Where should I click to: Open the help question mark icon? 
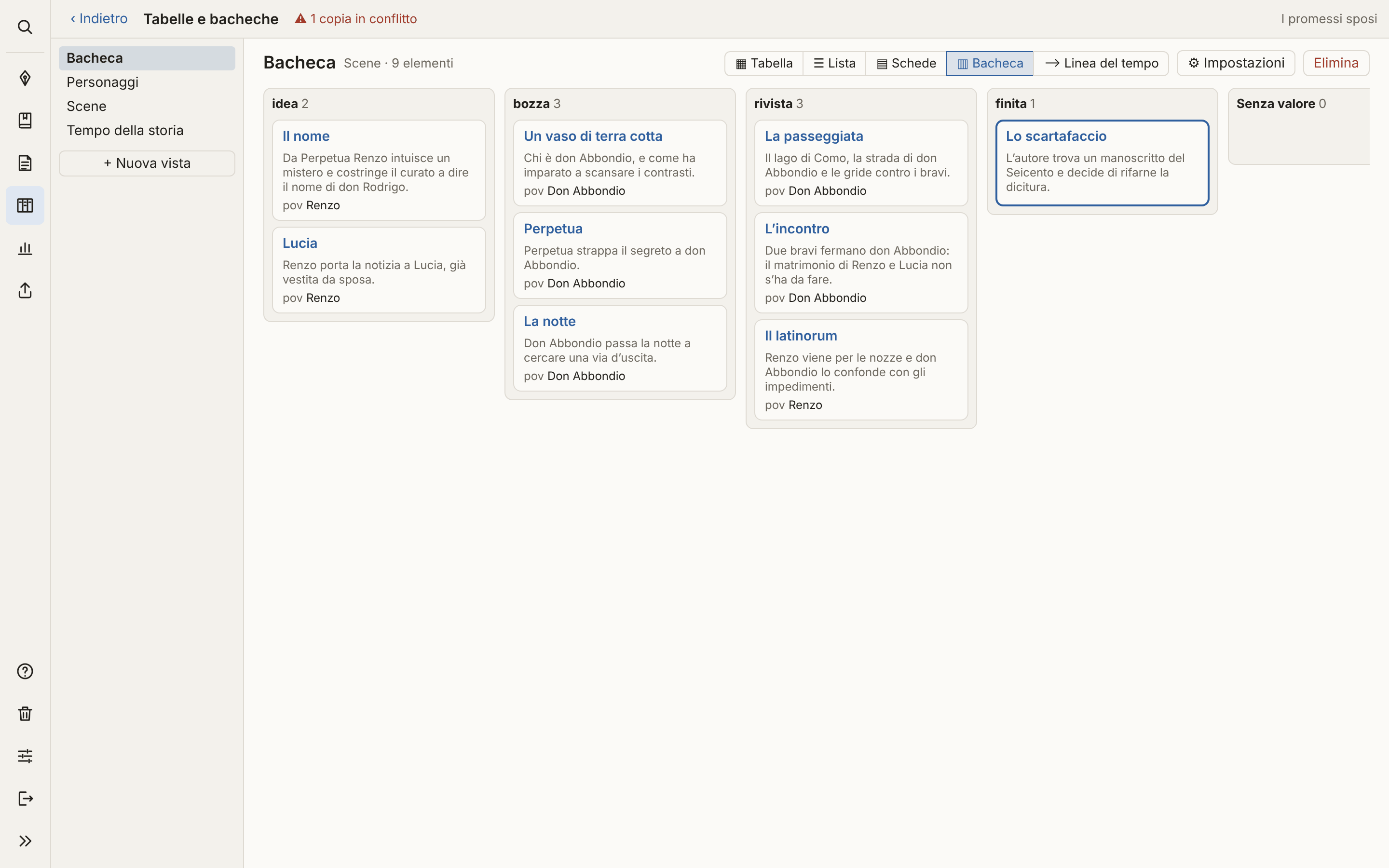coord(25,671)
